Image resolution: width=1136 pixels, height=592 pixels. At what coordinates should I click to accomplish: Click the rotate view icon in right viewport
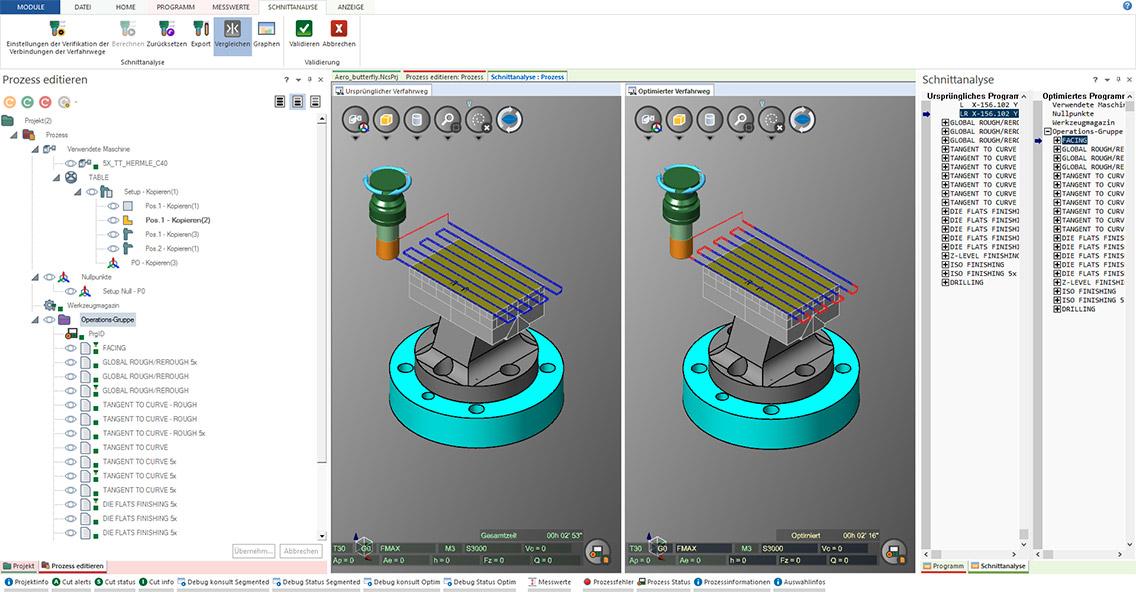pyautogui.click(x=802, y=120)
